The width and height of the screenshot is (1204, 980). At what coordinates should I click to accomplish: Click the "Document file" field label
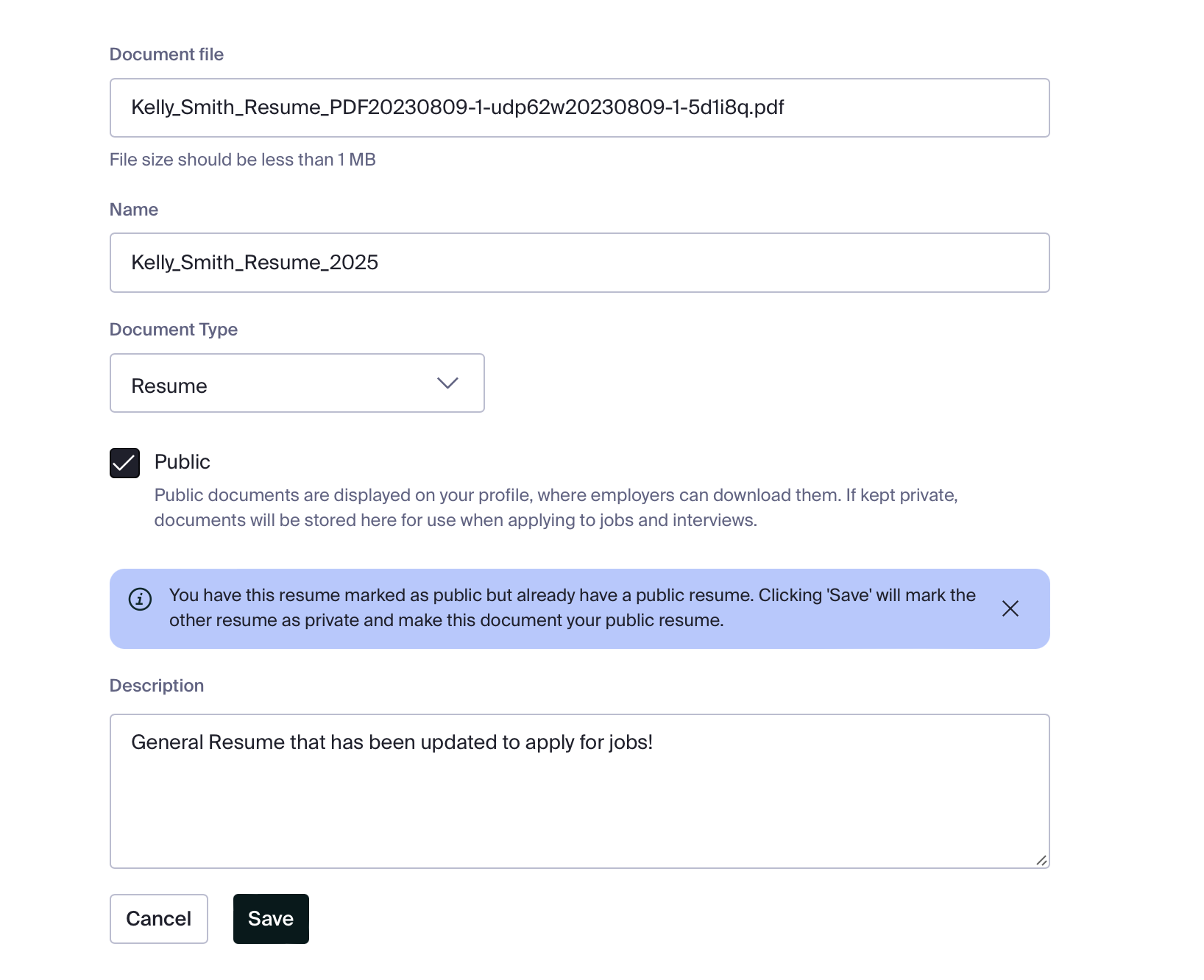pyautogui.click(x=166, y=54)
